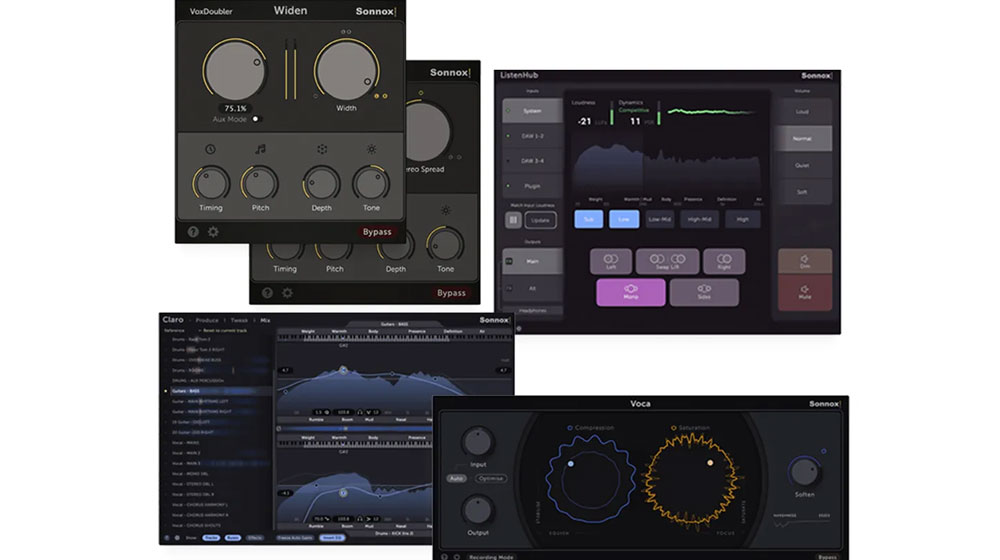The image size is (1000, 560).
Task: Click the 75.1% value field
Action: tap(235, 108)
